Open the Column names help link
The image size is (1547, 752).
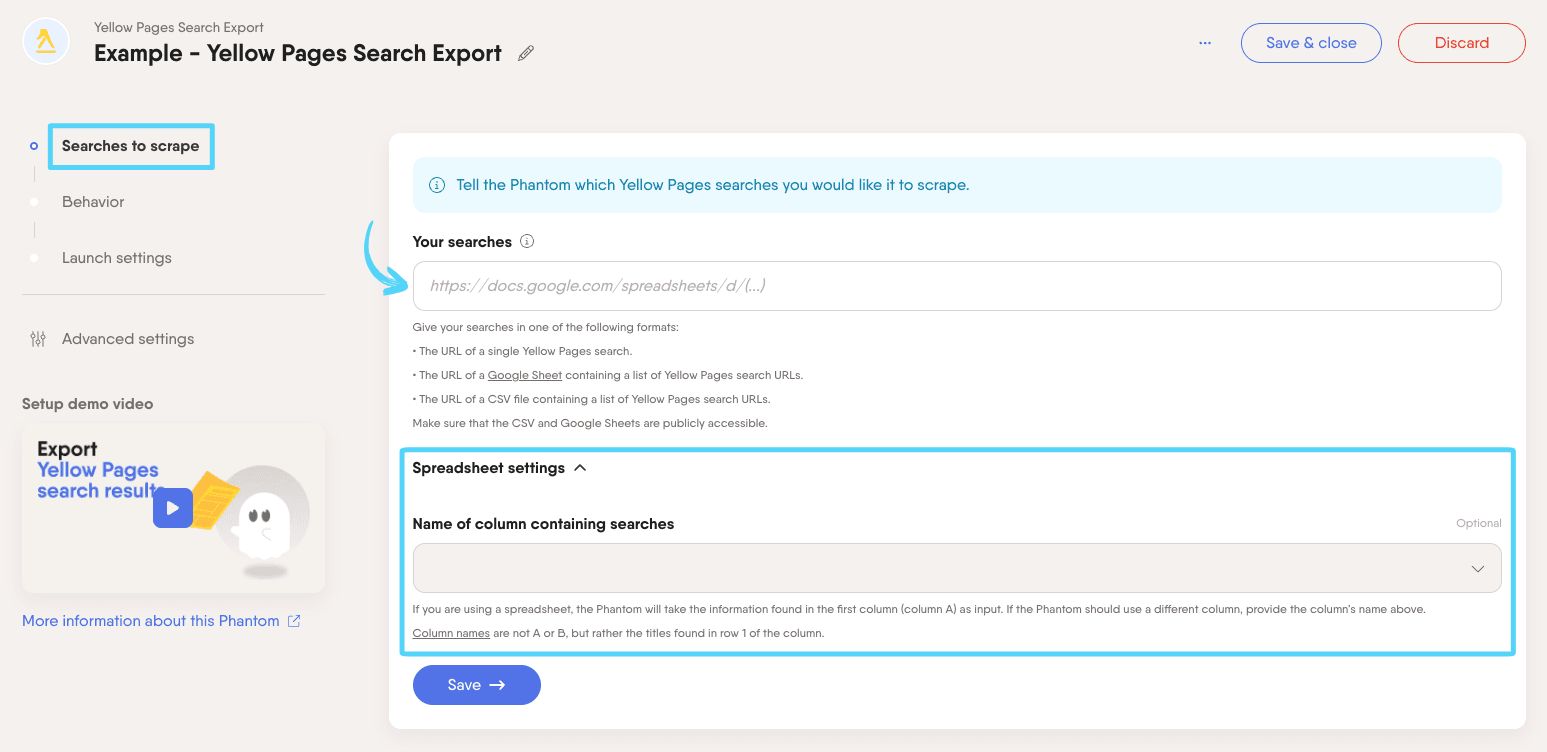click(x=451, y=633)
